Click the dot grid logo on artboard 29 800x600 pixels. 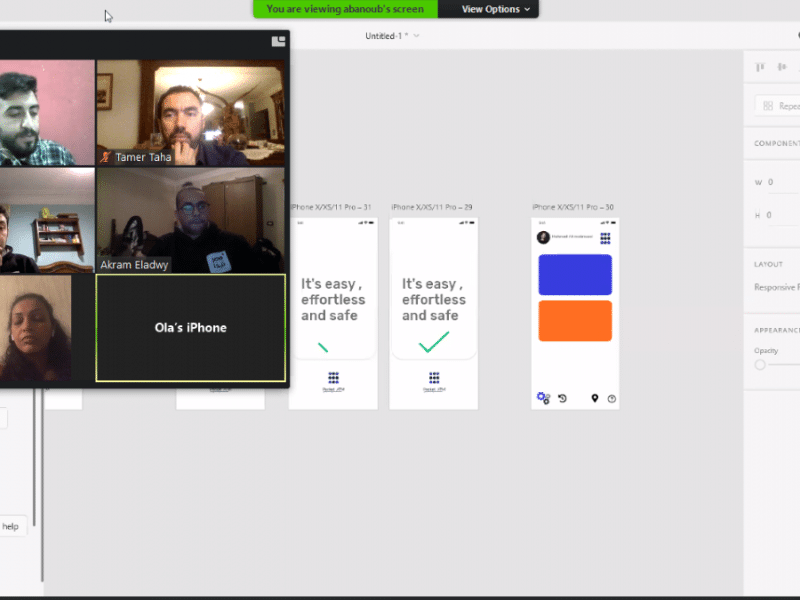pos(434,378)
